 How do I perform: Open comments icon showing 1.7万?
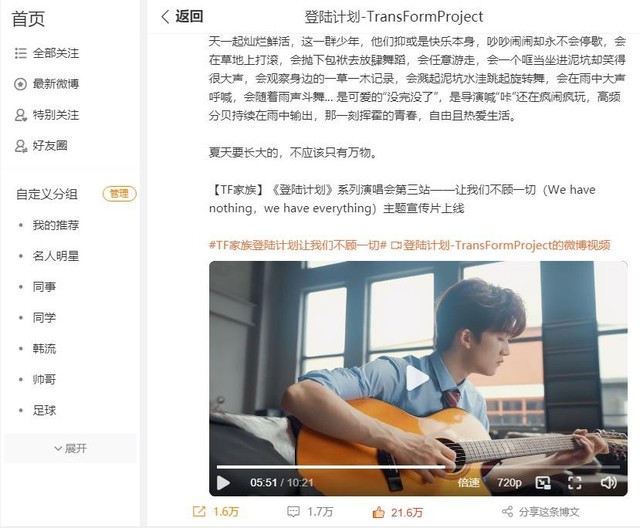pos(293,512)
